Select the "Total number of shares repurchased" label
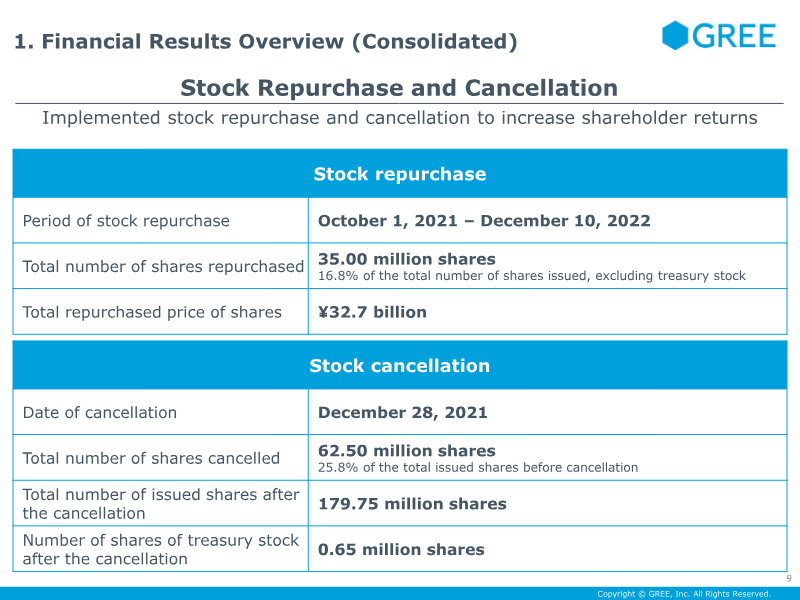 pyautogui.click(x=163, y=267)
